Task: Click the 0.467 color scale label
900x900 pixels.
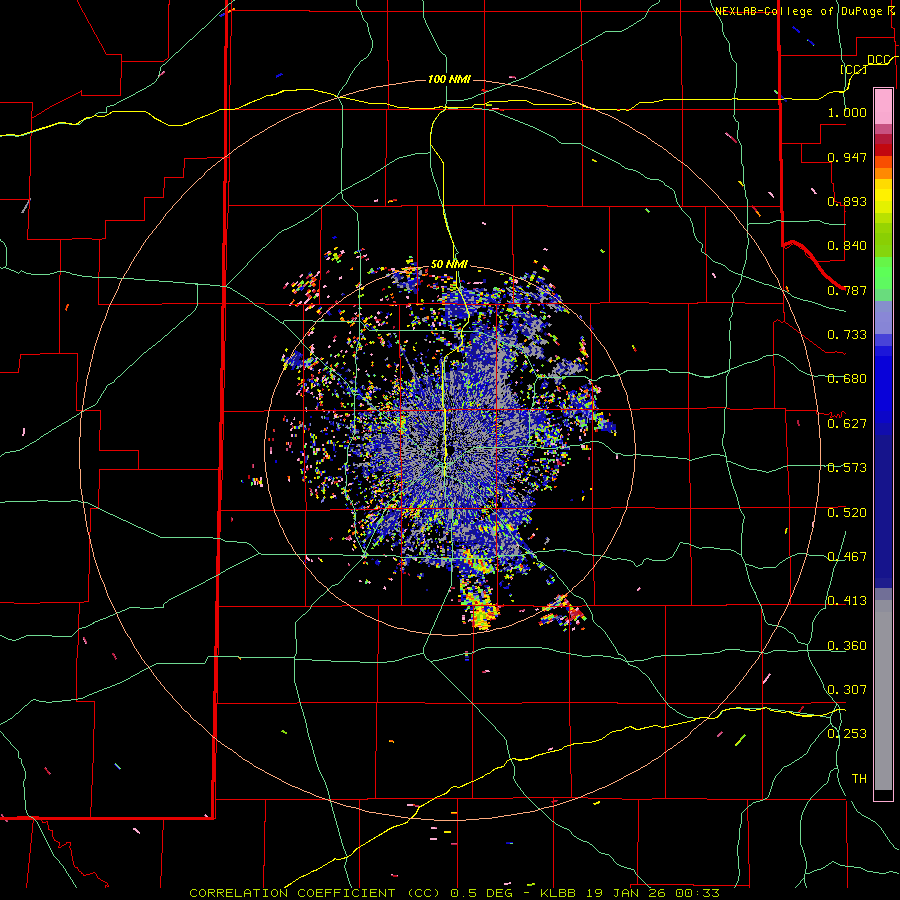Action: tap(847, 557)
